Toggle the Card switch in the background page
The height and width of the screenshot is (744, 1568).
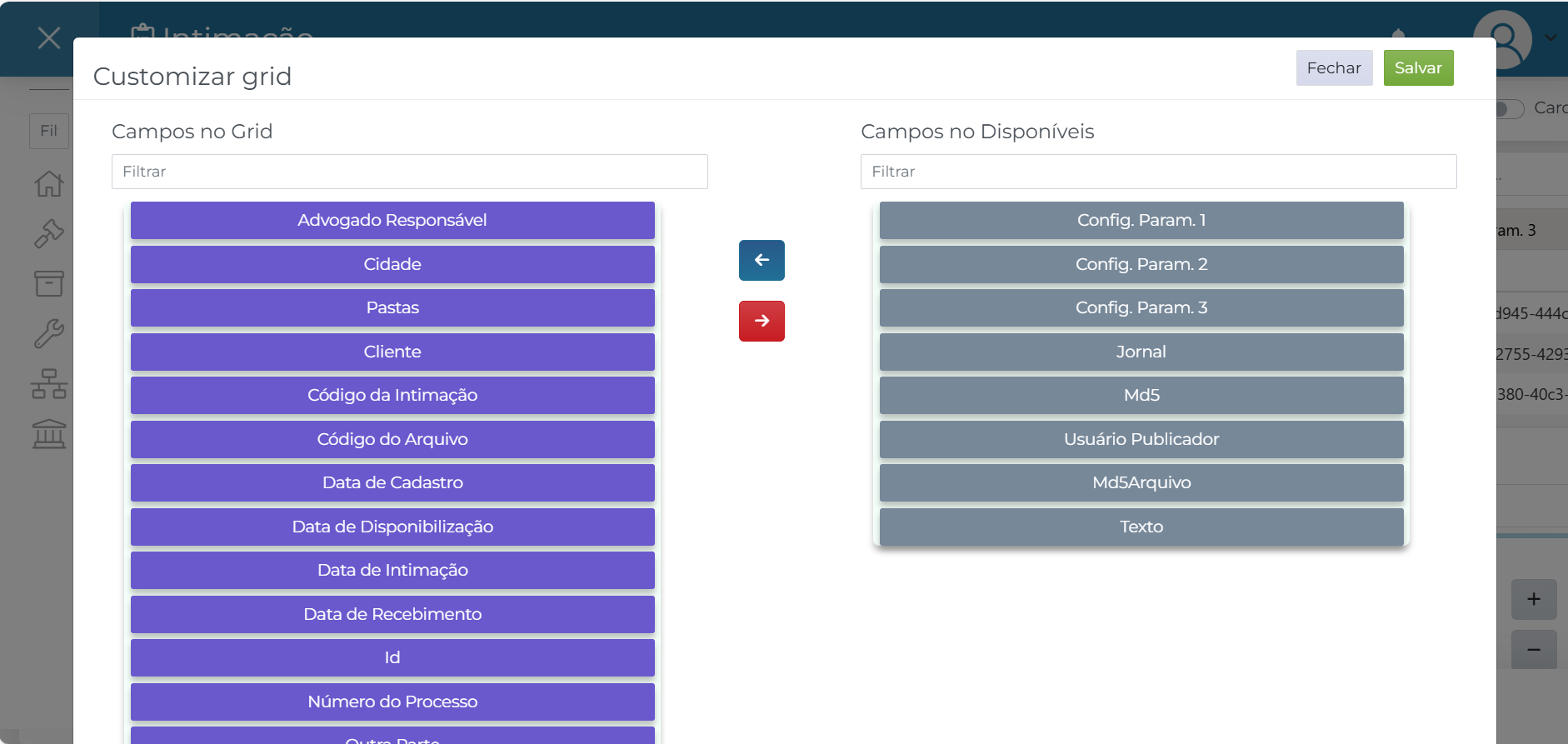click(x=1510, y=109)
